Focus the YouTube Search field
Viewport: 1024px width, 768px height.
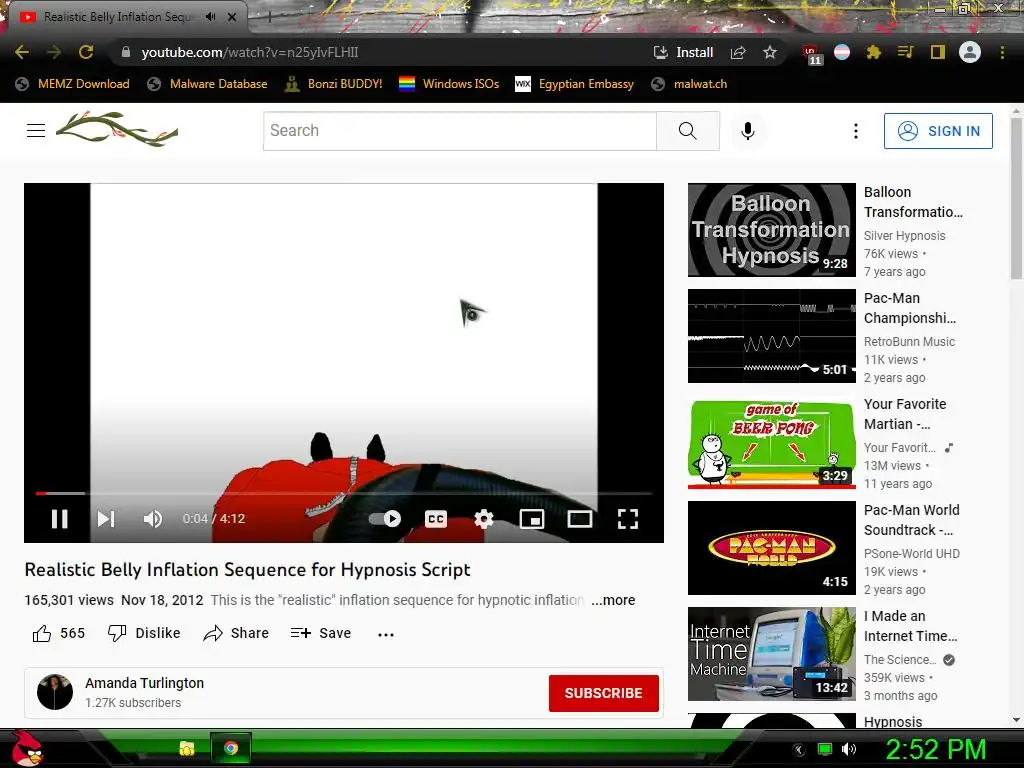460,131
